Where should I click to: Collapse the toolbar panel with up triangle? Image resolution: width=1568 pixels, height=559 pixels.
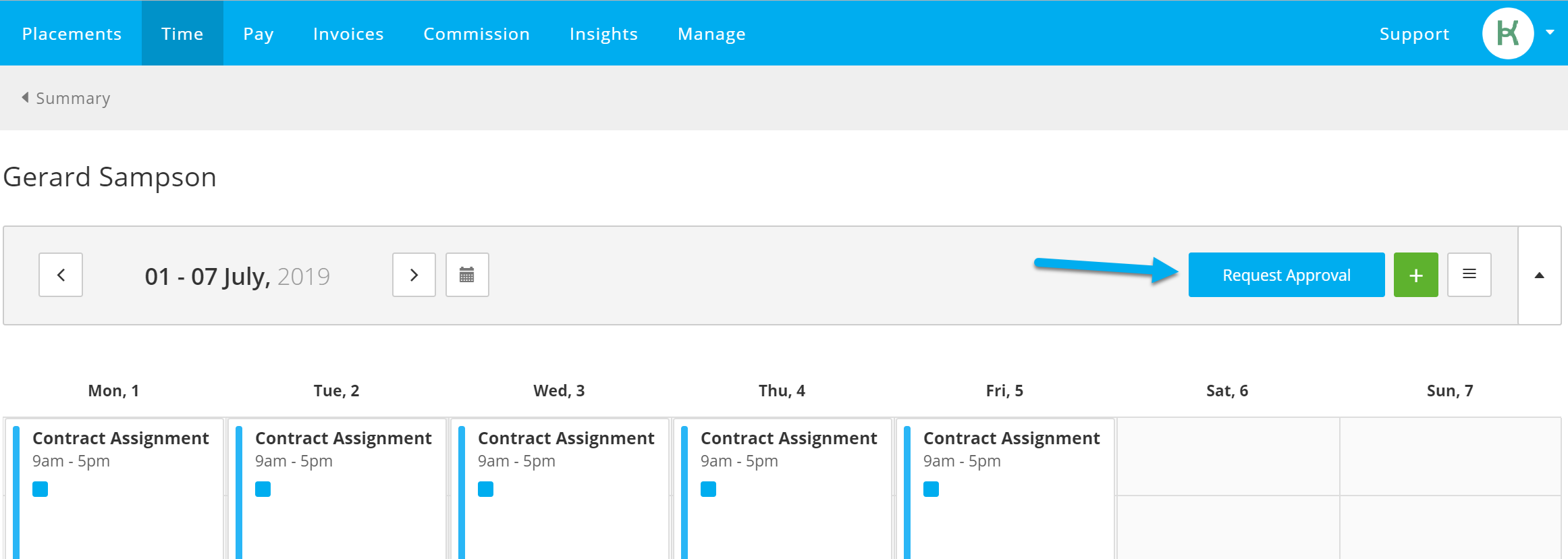[x=1539, y=275]
